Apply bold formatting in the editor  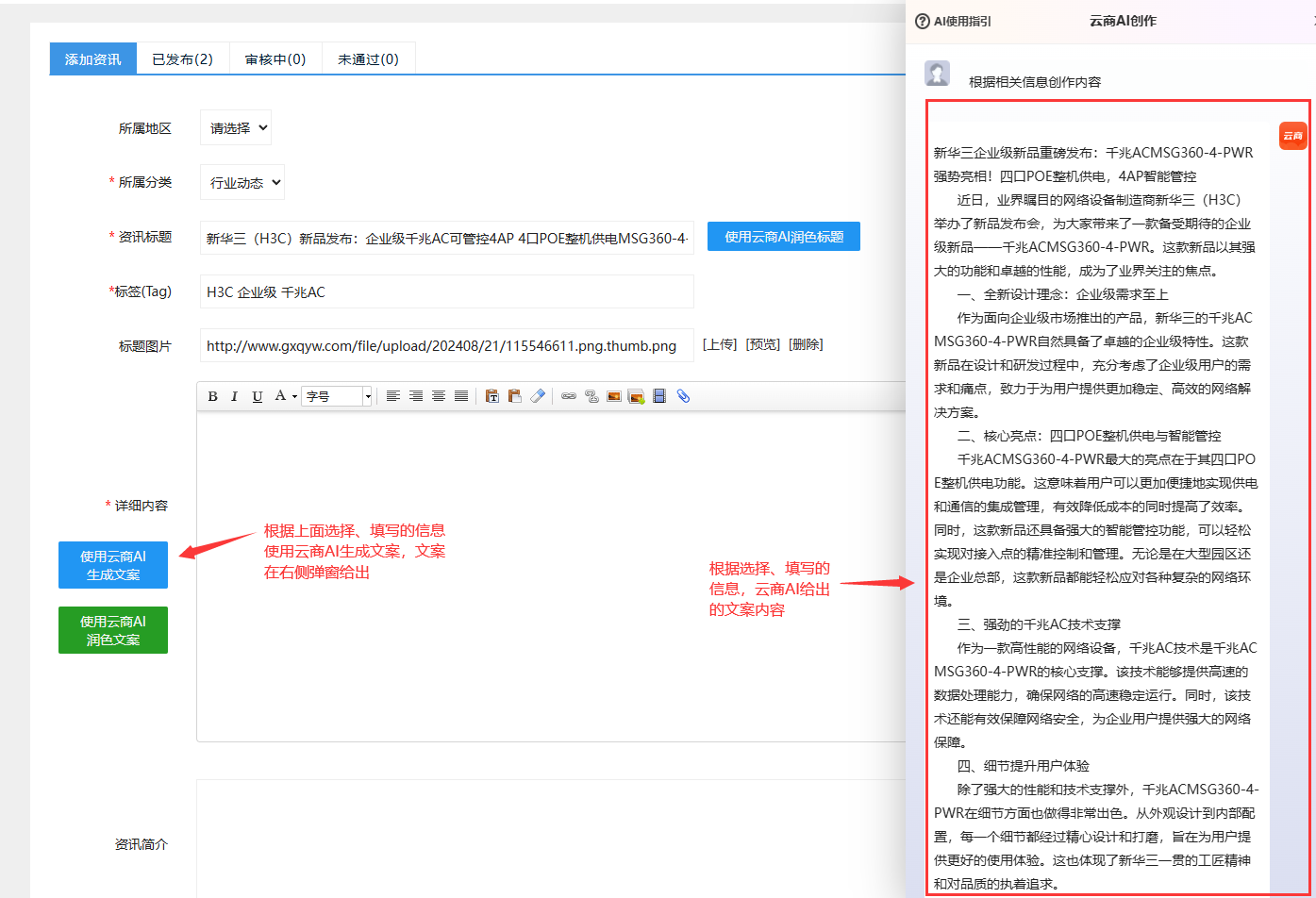tap(212, 396)
